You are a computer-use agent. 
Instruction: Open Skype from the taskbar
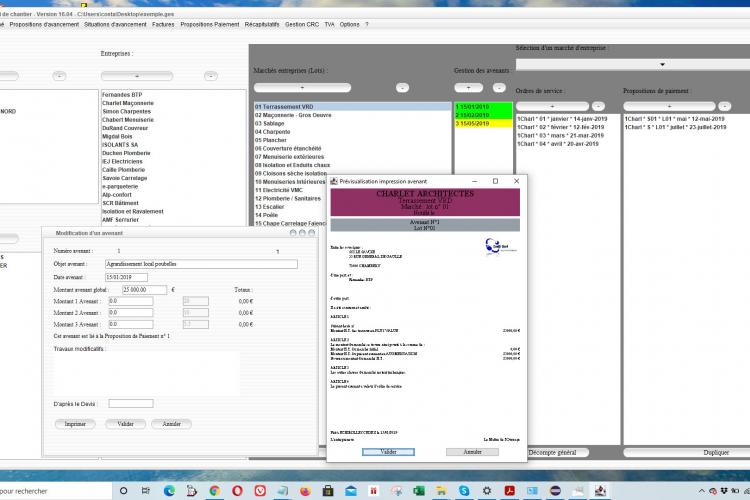pos(464,490)
